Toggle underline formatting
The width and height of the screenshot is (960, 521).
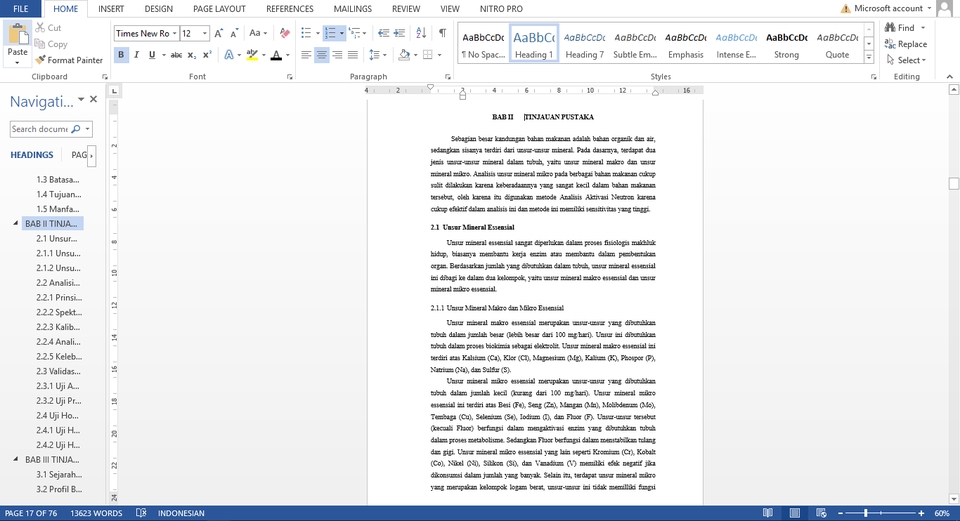point(152,55)
